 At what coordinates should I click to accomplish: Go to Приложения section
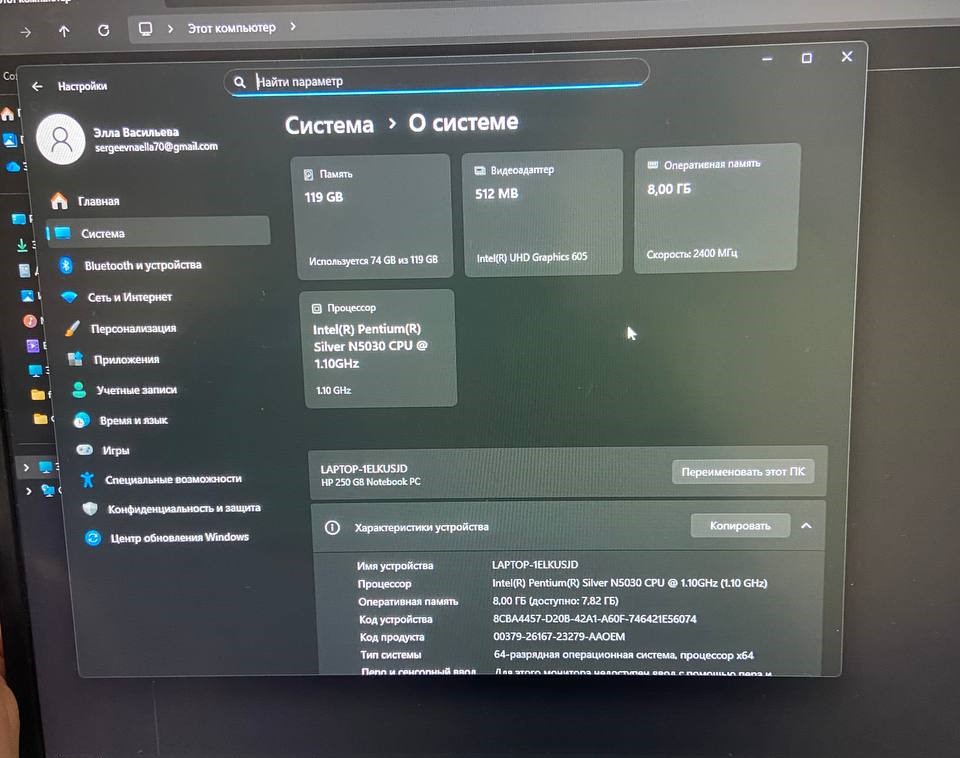[x=126, y=359]
